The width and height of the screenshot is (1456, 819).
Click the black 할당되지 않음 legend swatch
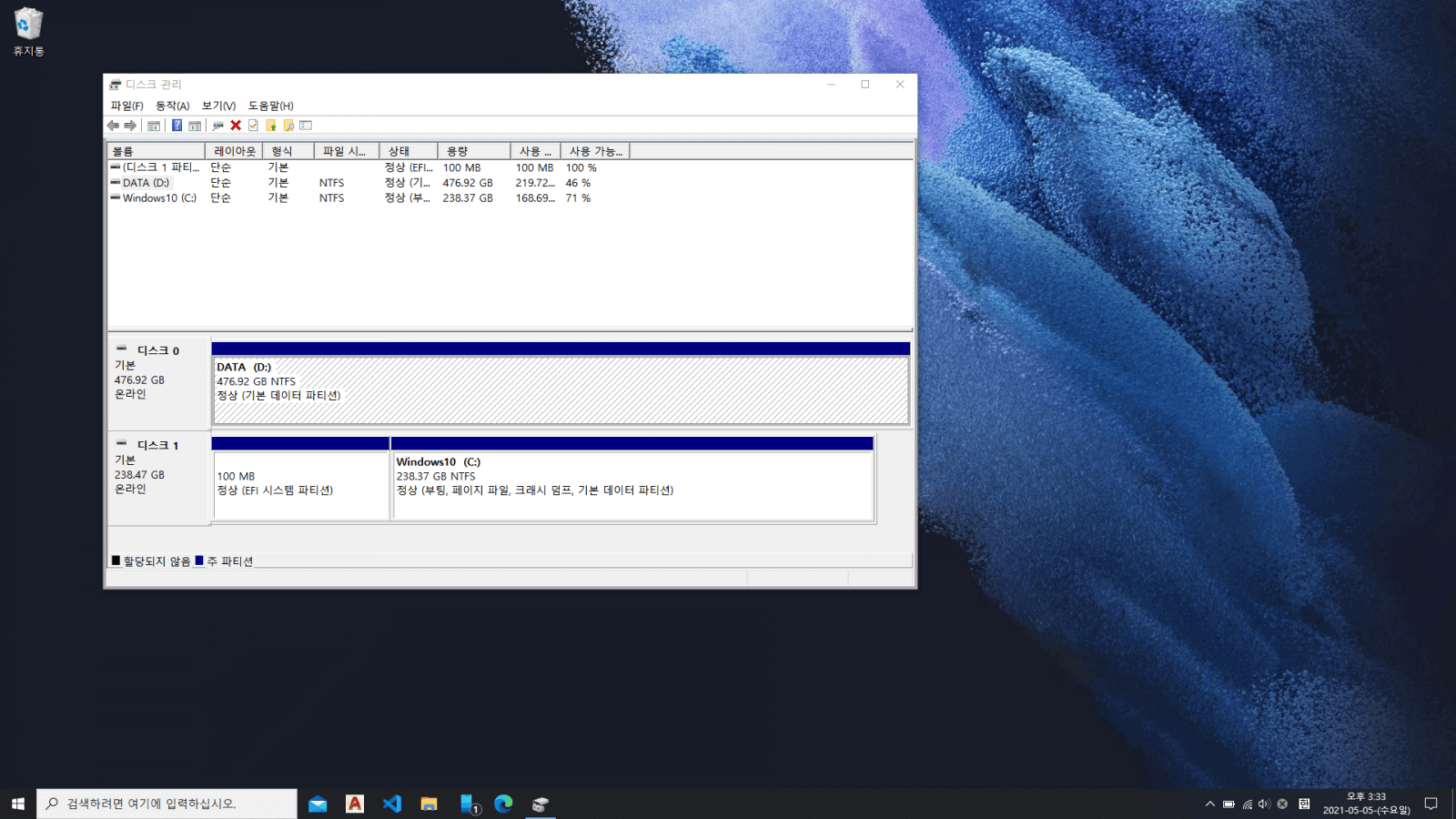click(116, 561)
